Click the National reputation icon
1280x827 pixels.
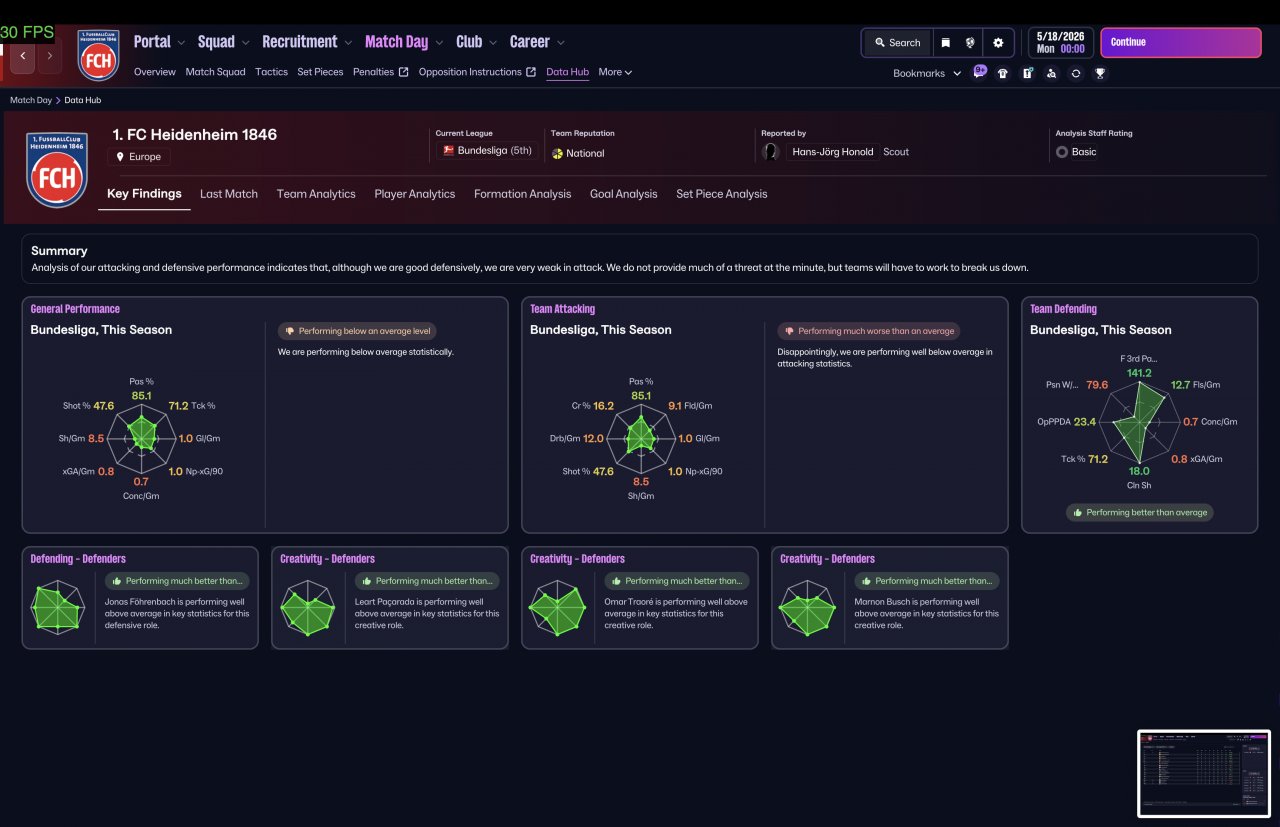tap(557, 153)
